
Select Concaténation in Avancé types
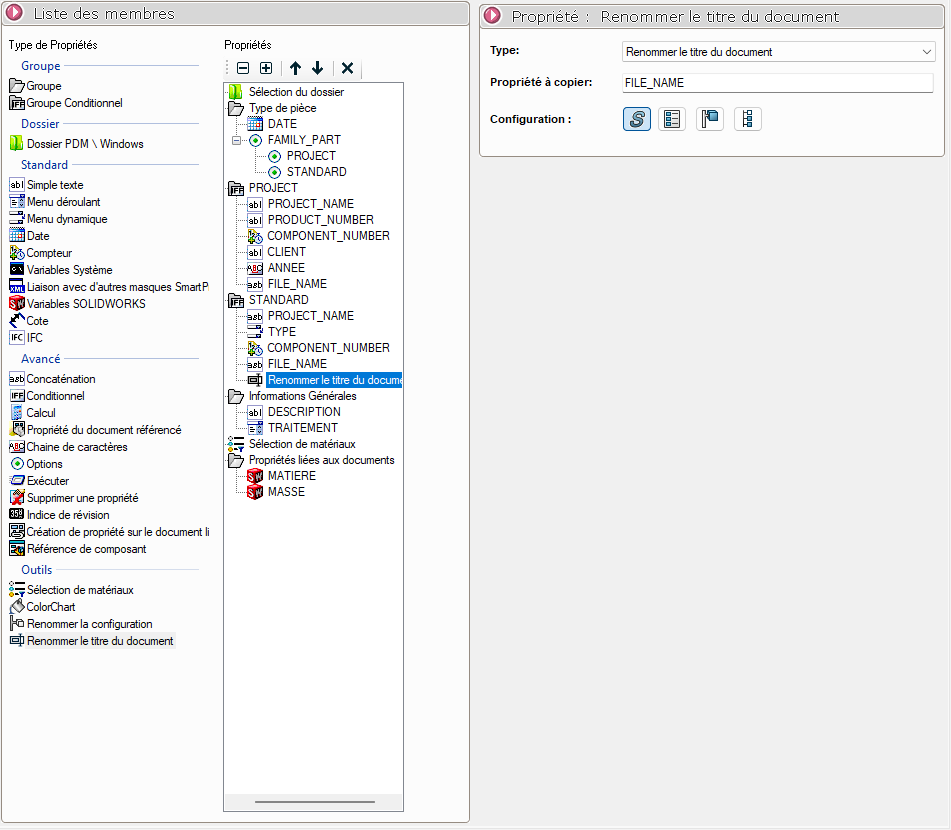click(x=61, y=379)
